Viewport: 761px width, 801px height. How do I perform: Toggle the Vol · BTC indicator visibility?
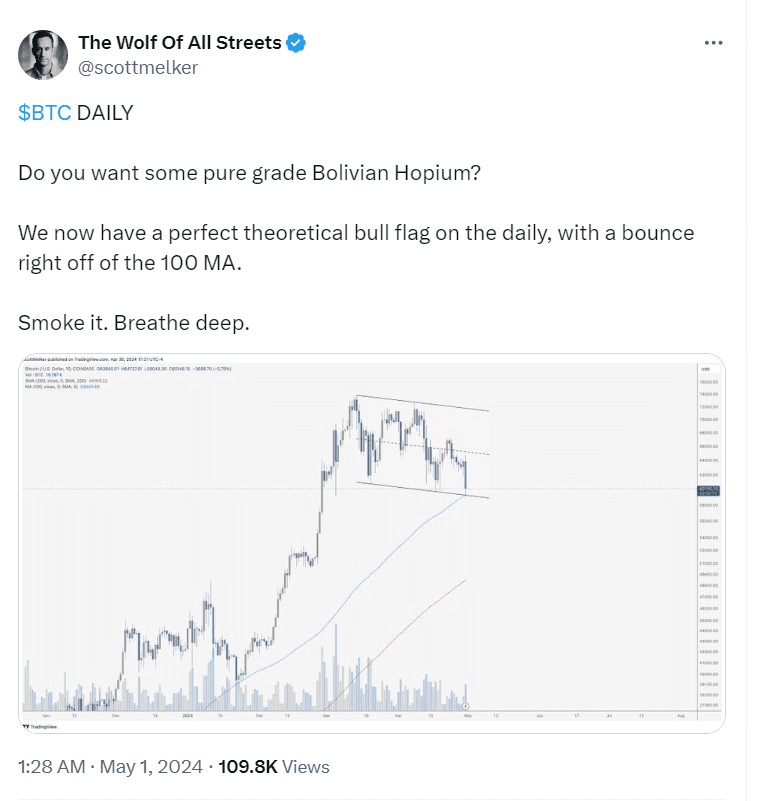pos(33,375)
